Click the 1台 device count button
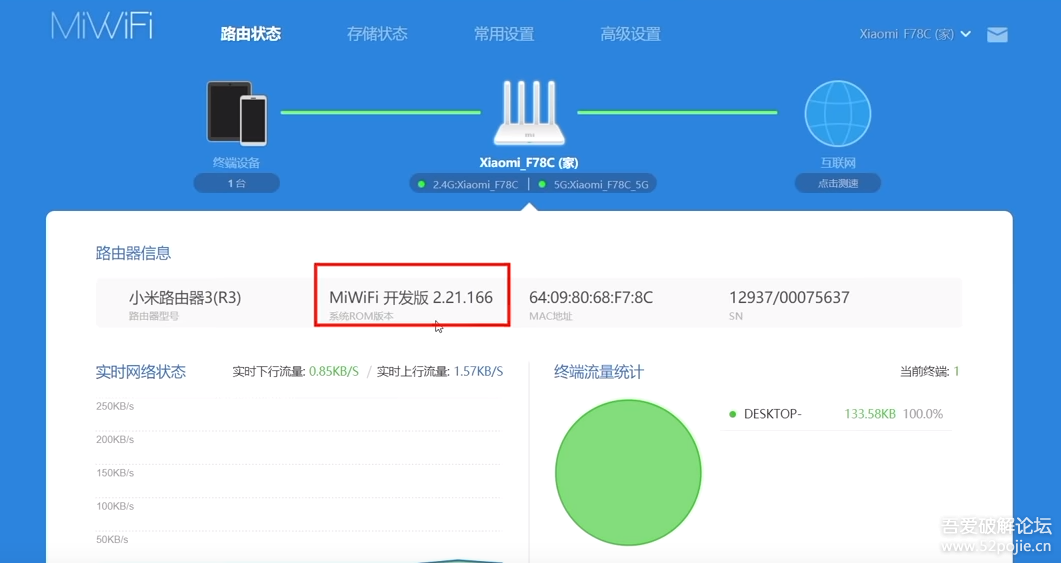 237,183
